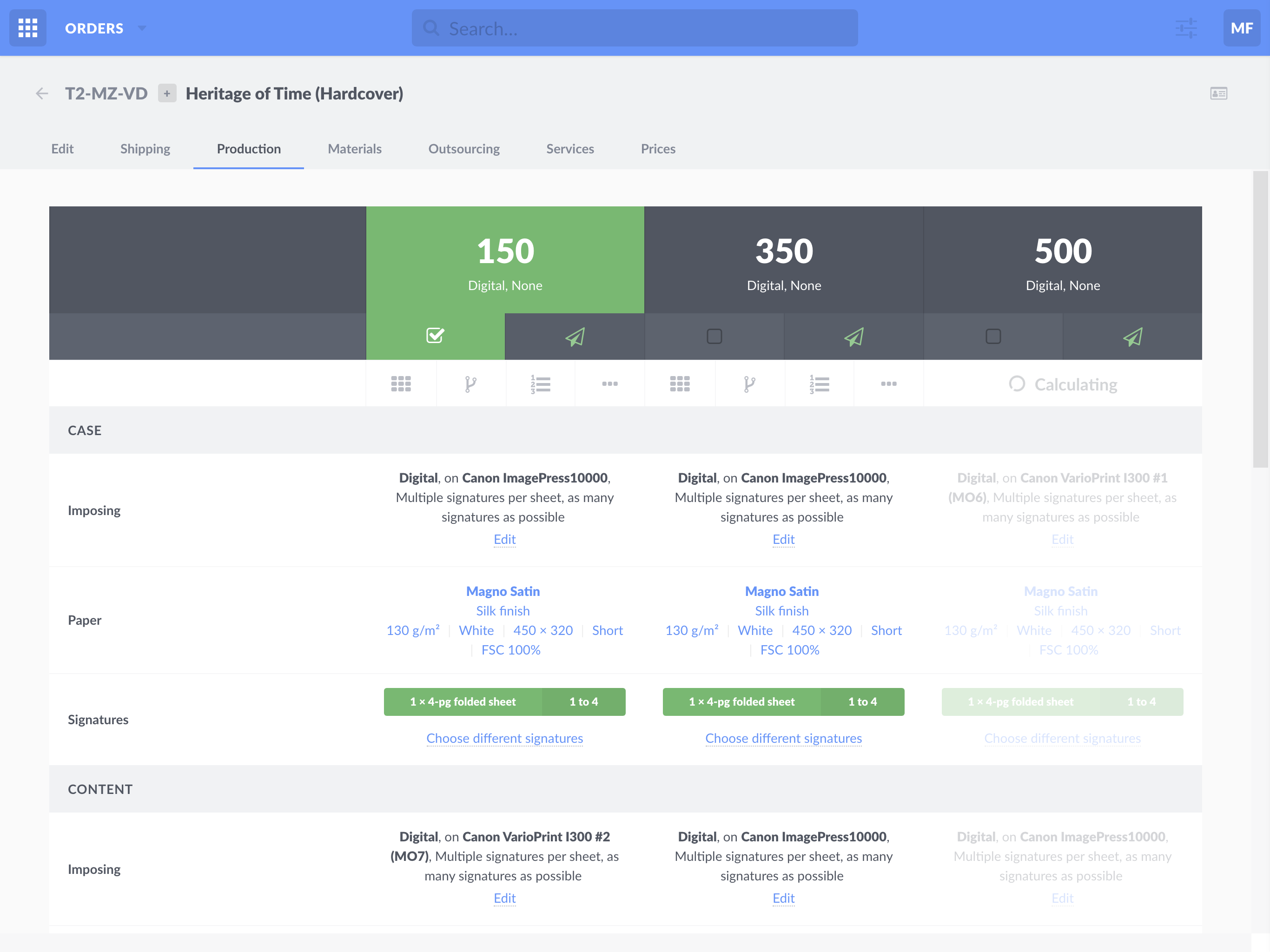This screenshot has height=952, width=1270.
Task: Switch to the Materials tab
Action: tap(354, 149)
